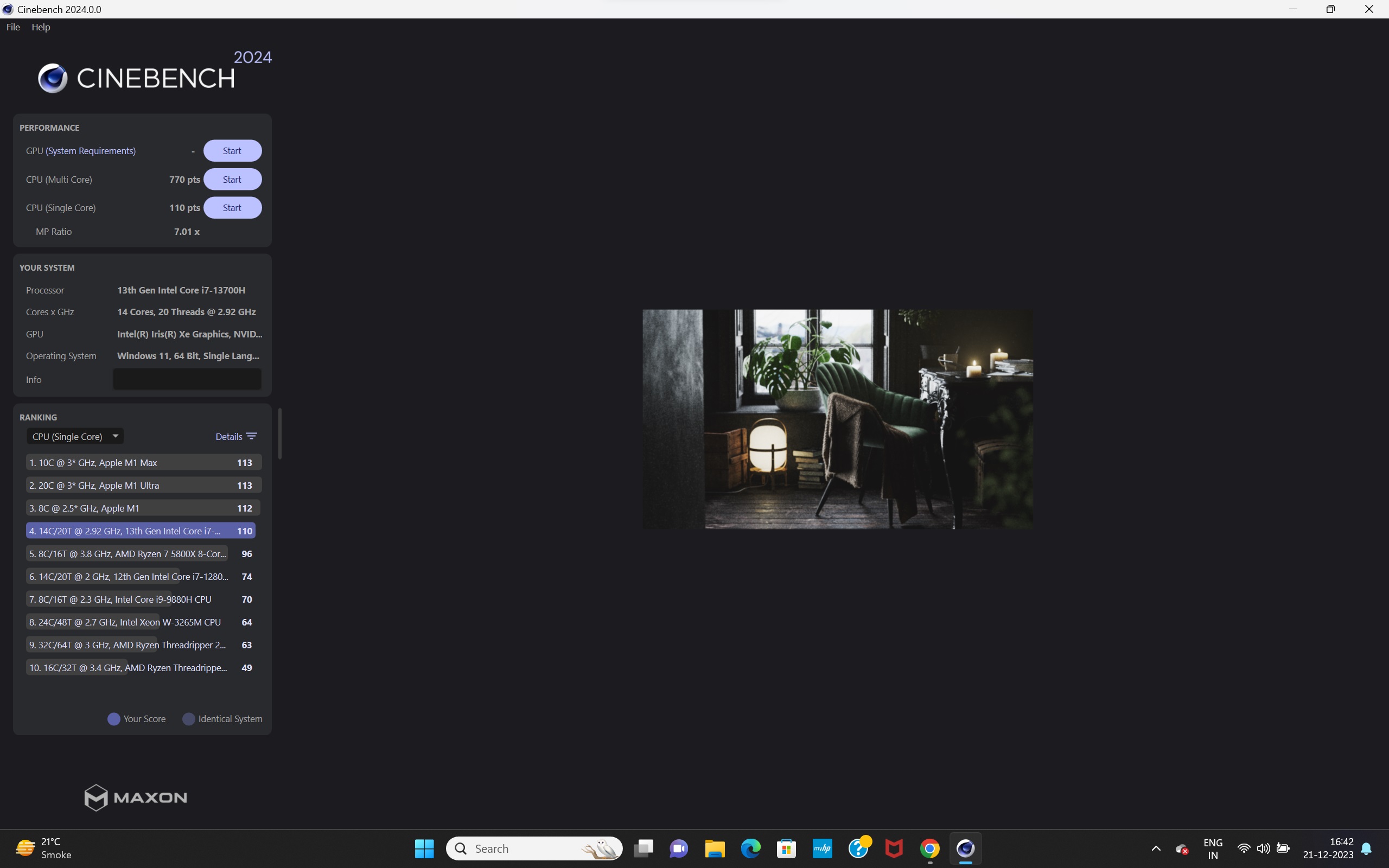Click the Info text field
Screen dimensions: 1389x868
pyautogui.click(x=187, y=379)
